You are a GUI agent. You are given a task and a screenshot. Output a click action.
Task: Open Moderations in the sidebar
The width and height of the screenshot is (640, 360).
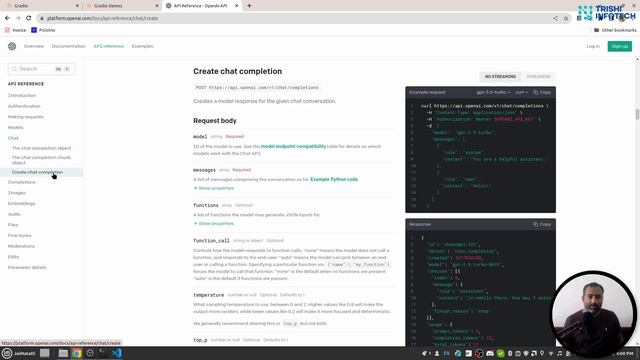tap(21, 246)
